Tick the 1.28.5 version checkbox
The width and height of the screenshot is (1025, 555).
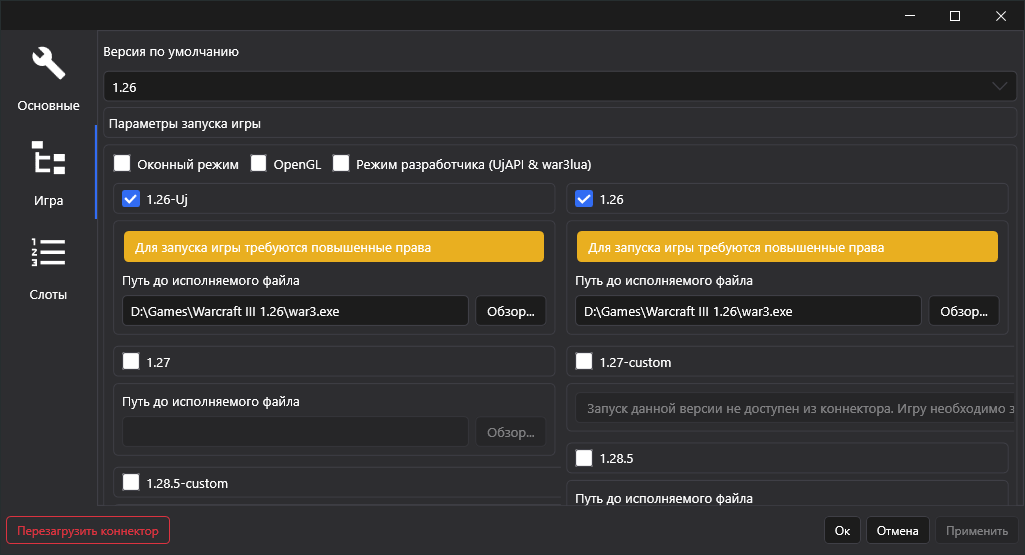[x=584, y=459]
